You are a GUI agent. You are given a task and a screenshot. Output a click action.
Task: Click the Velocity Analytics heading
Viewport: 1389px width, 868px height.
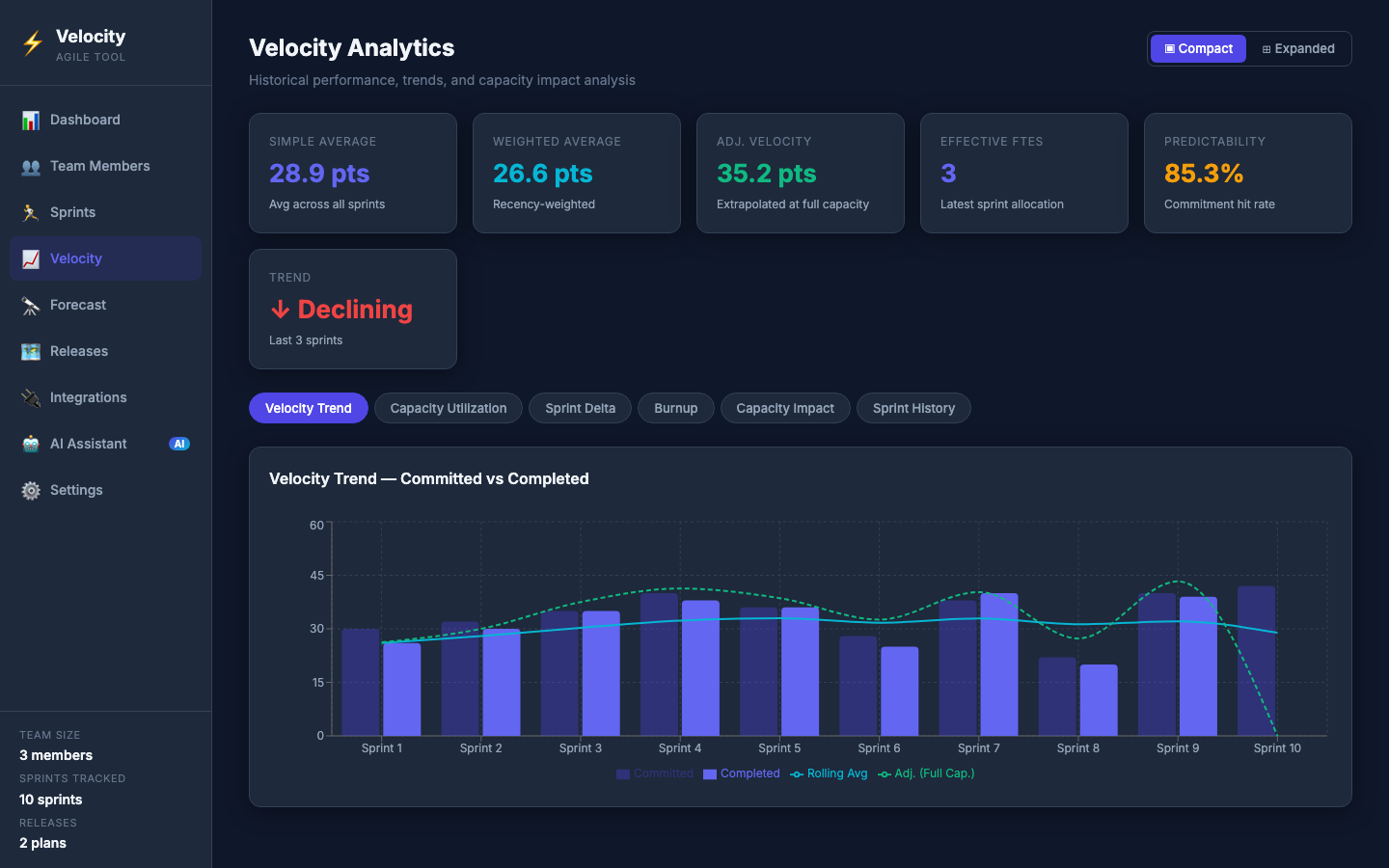tap(352, 48)
